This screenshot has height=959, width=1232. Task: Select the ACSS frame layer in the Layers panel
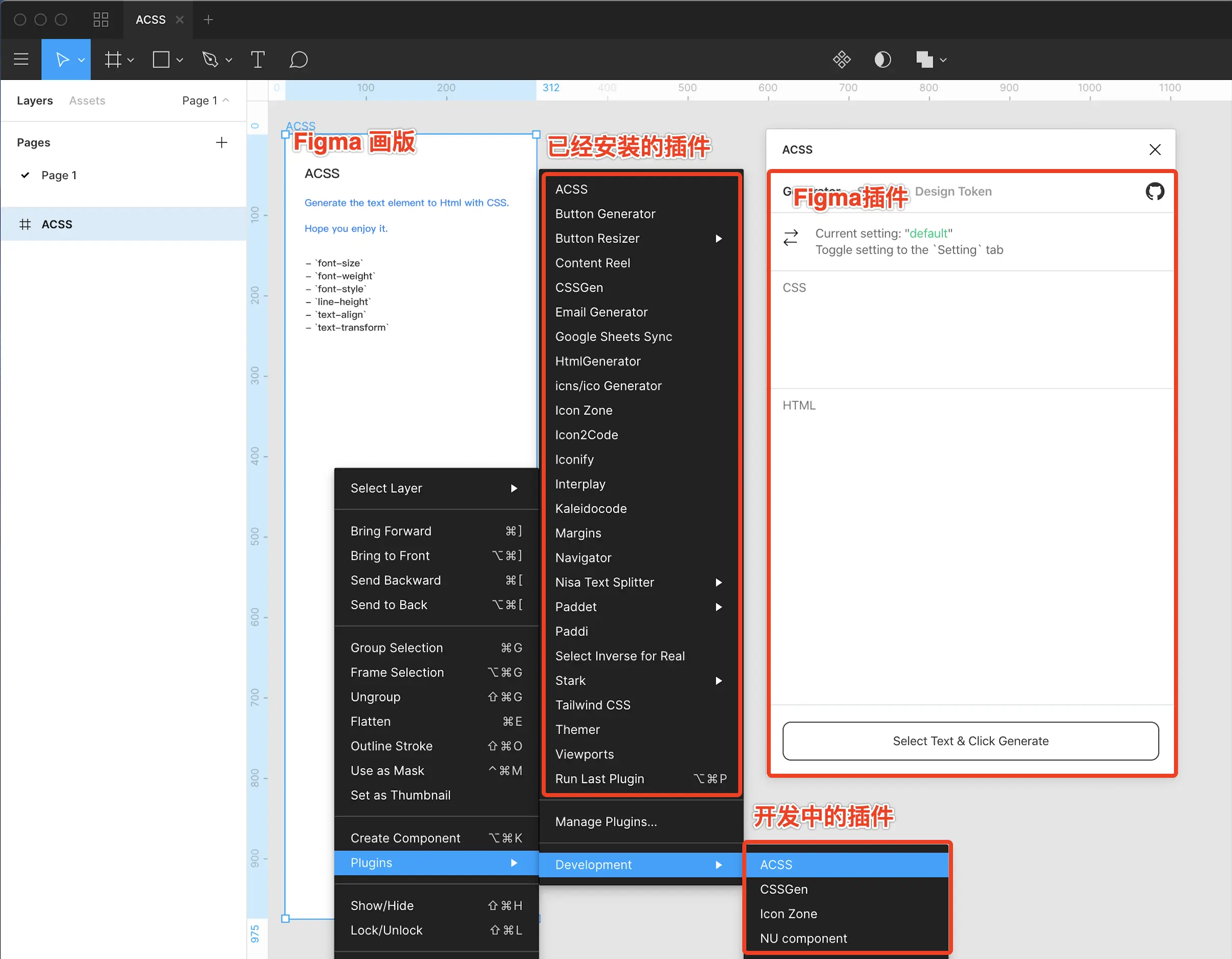(x=57, y=224)
